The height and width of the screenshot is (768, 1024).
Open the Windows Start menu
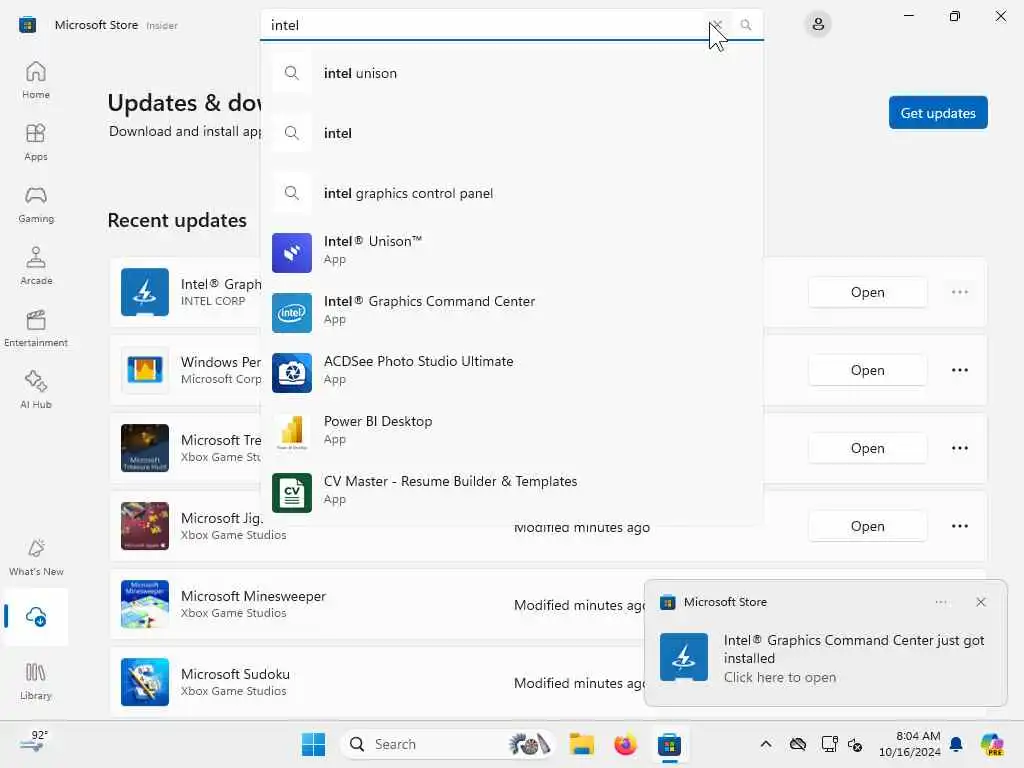[x=313, y=744]
